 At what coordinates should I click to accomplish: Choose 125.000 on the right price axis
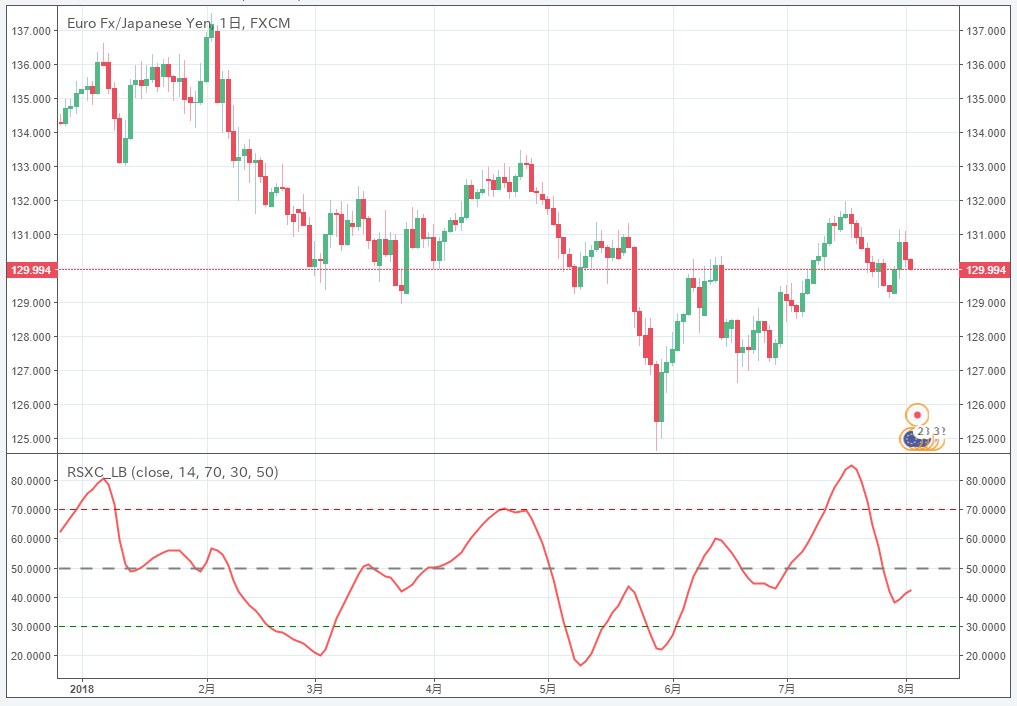986,439
